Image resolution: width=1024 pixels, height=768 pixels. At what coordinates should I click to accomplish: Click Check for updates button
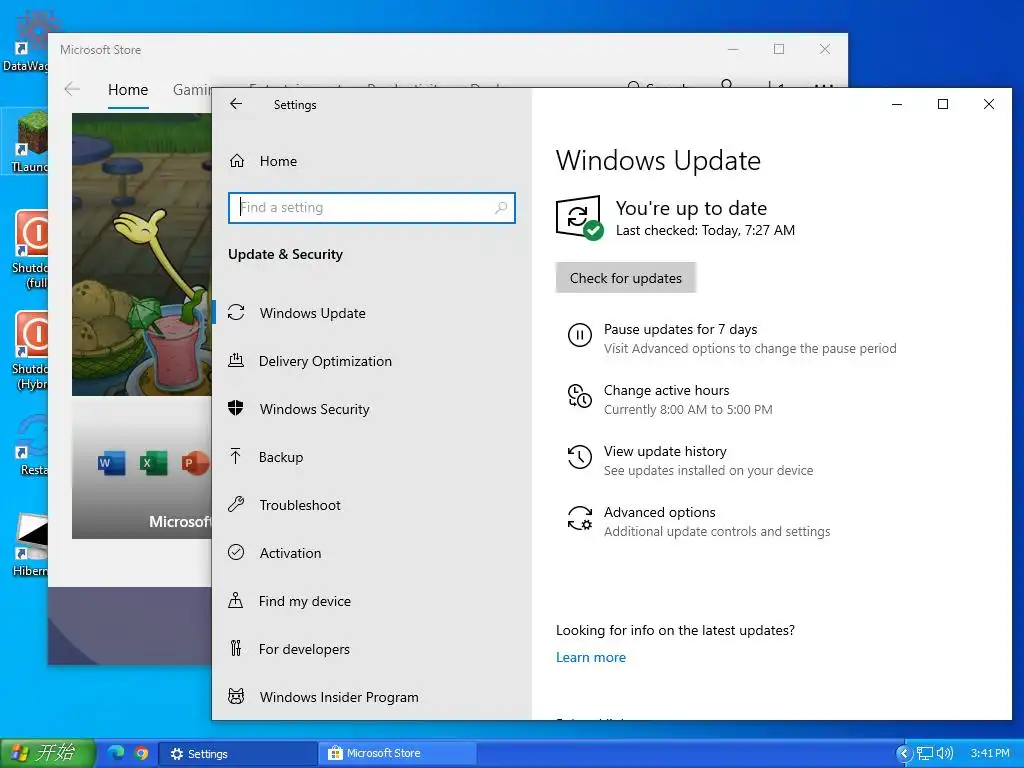(626, 278)
